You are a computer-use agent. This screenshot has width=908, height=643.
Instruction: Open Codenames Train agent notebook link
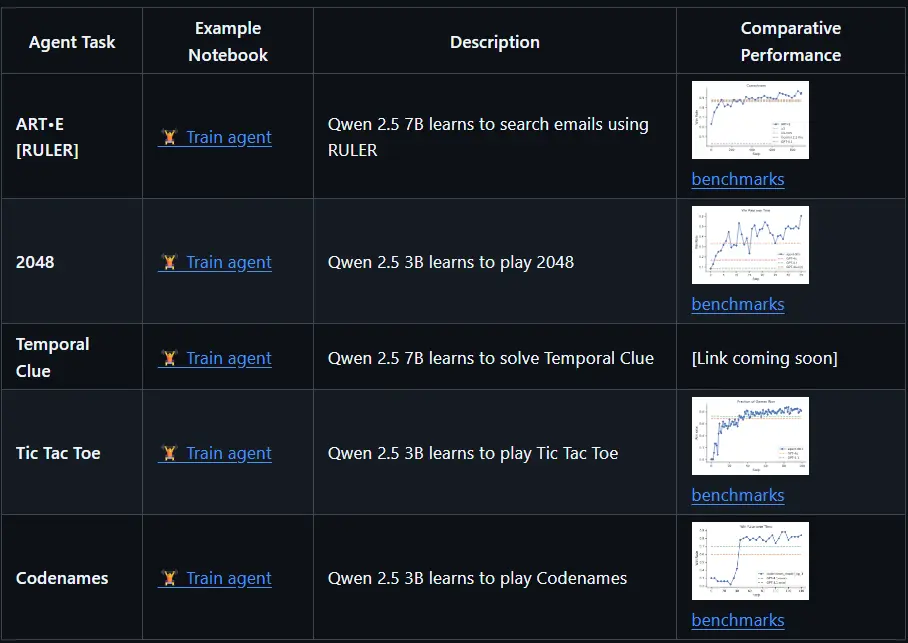coord(228,578)
